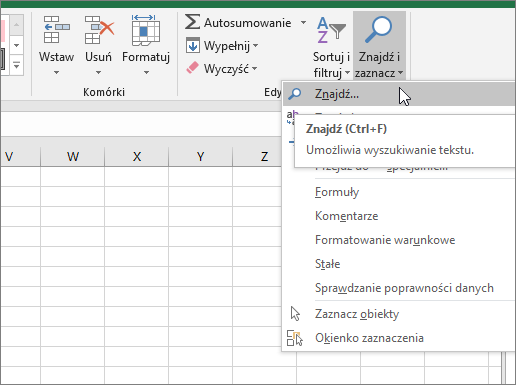Select column V header
This screenshot has height=385, width=516.
point(20,156)
